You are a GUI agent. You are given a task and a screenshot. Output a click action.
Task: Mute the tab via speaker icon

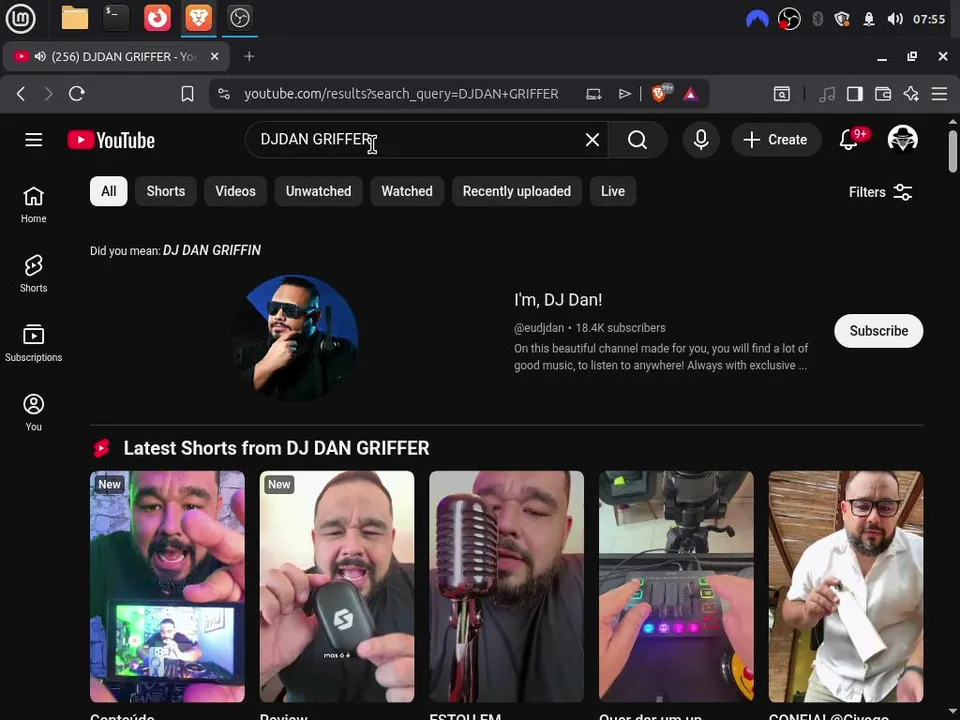40,56
